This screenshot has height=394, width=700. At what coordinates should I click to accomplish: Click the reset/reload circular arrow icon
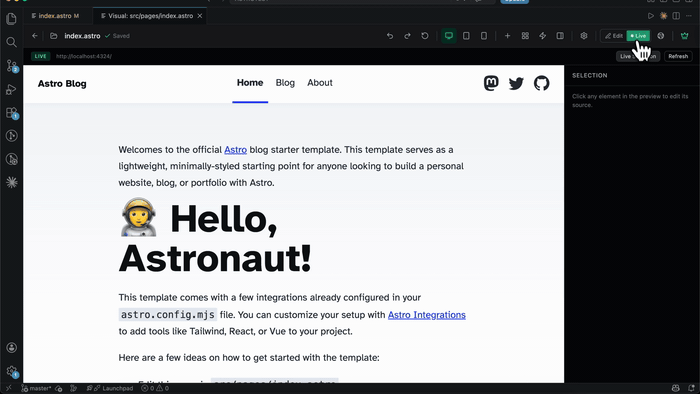(x=425, y=36)
